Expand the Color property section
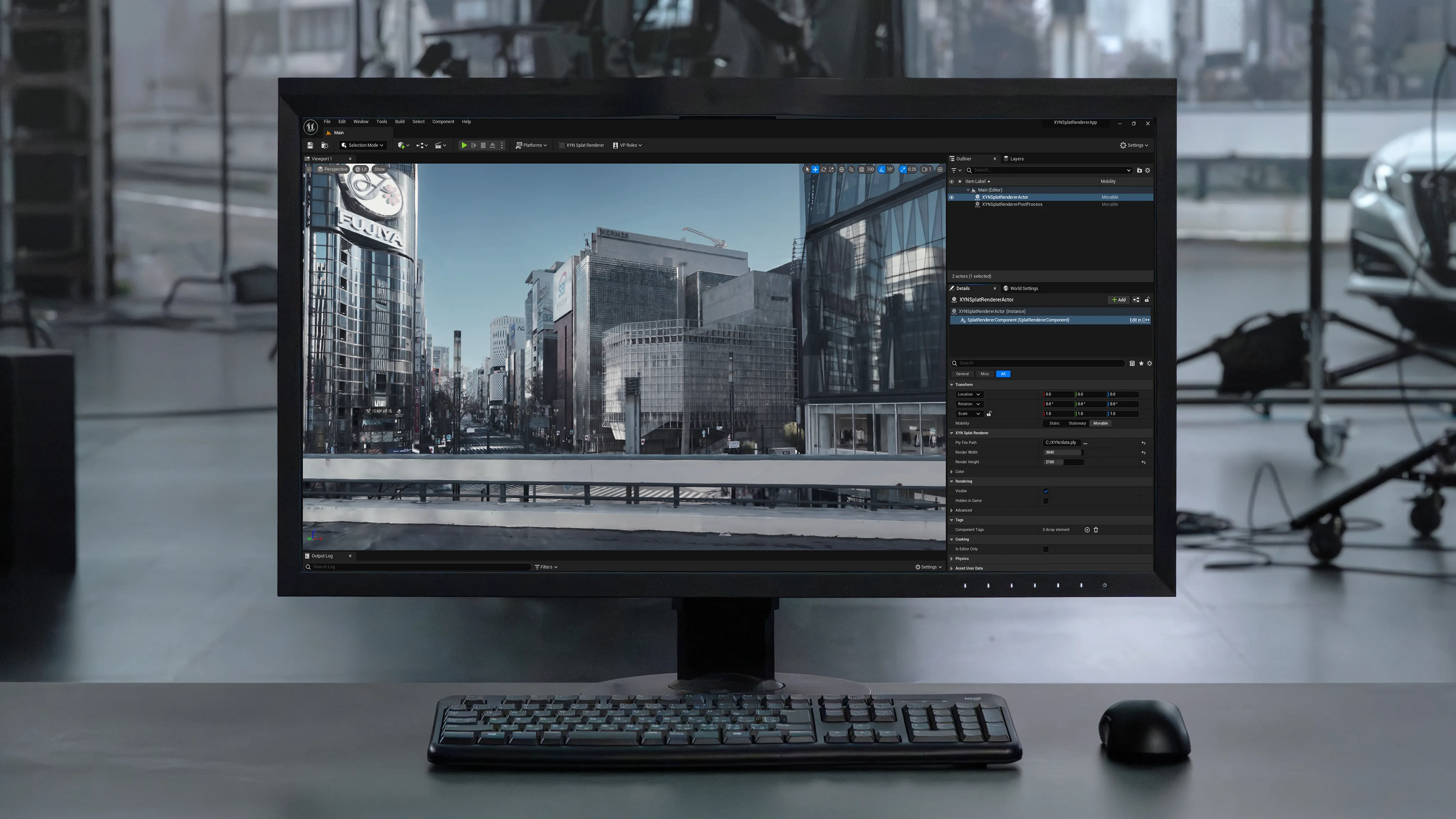The height and width of the screenshot is (819, 1456). click(x=952, y=472)
